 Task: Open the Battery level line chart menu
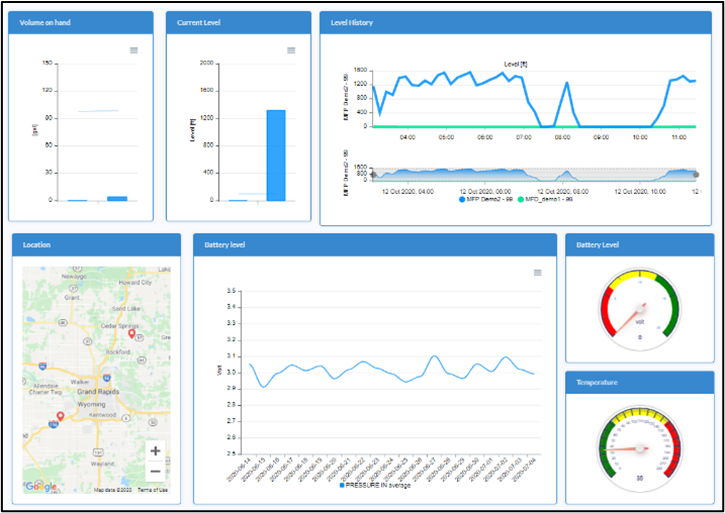point(538,272)
